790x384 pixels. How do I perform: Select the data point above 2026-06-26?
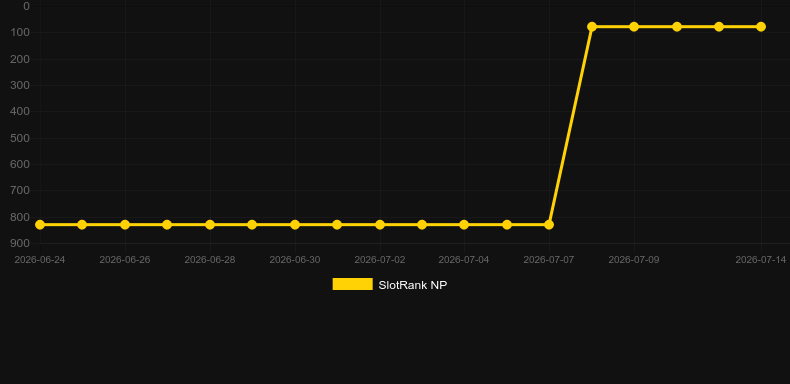click(125, 224)
